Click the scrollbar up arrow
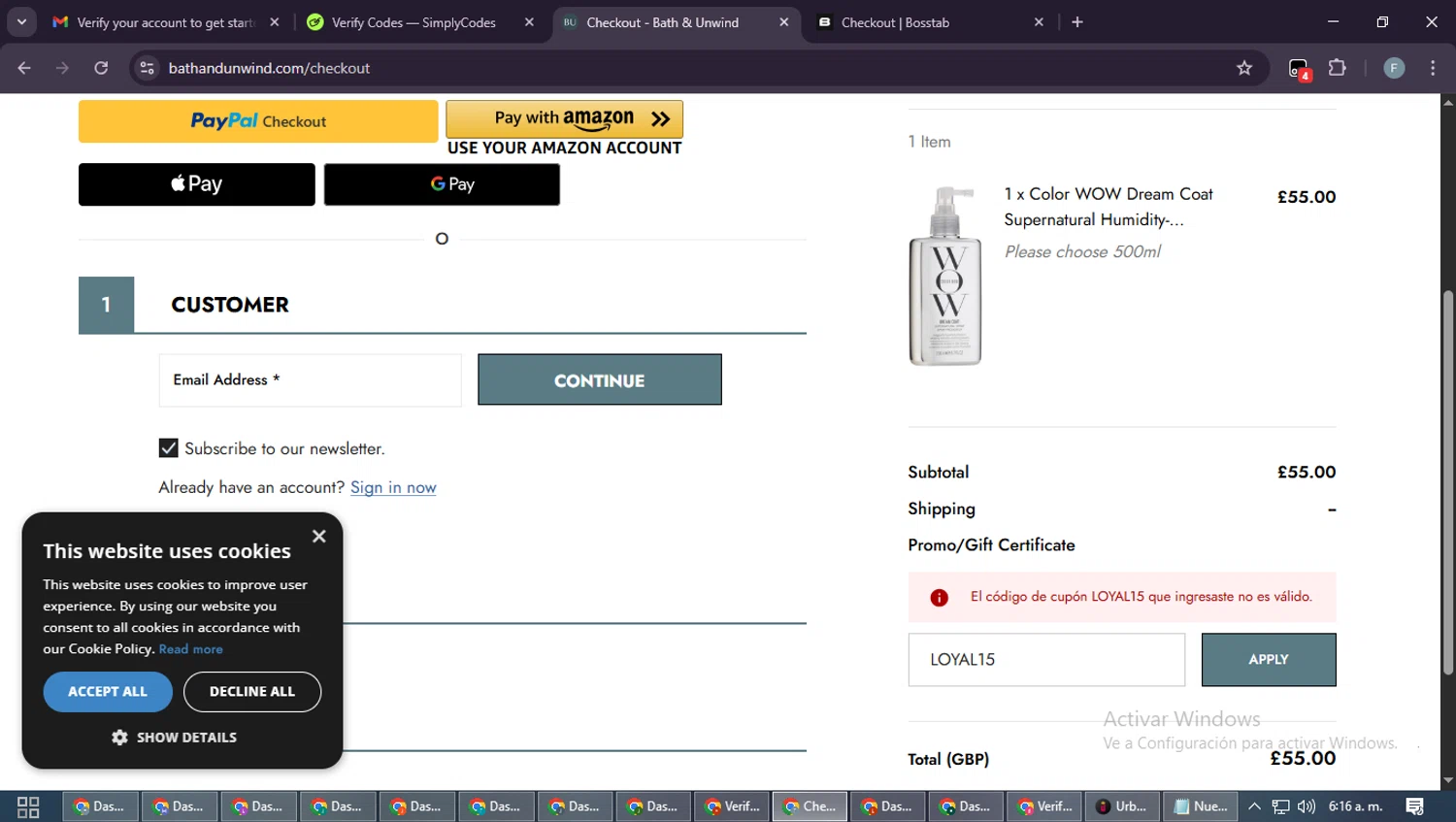1456x822 pixels. [x=1447, y=102]
